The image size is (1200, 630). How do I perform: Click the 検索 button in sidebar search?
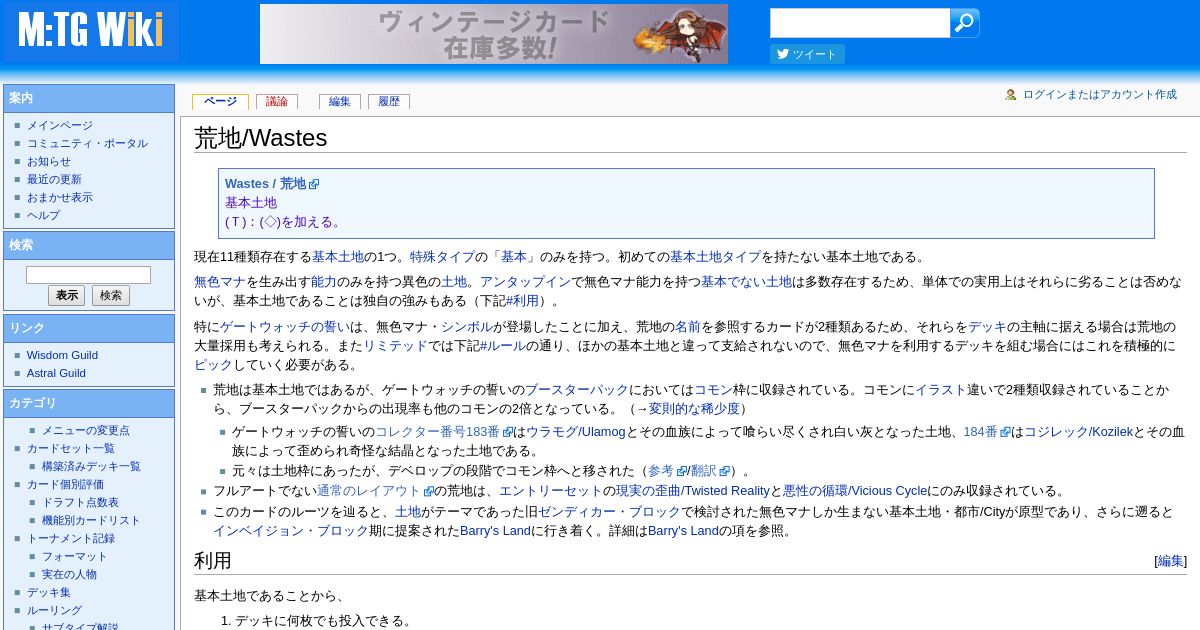click(111, 296)
